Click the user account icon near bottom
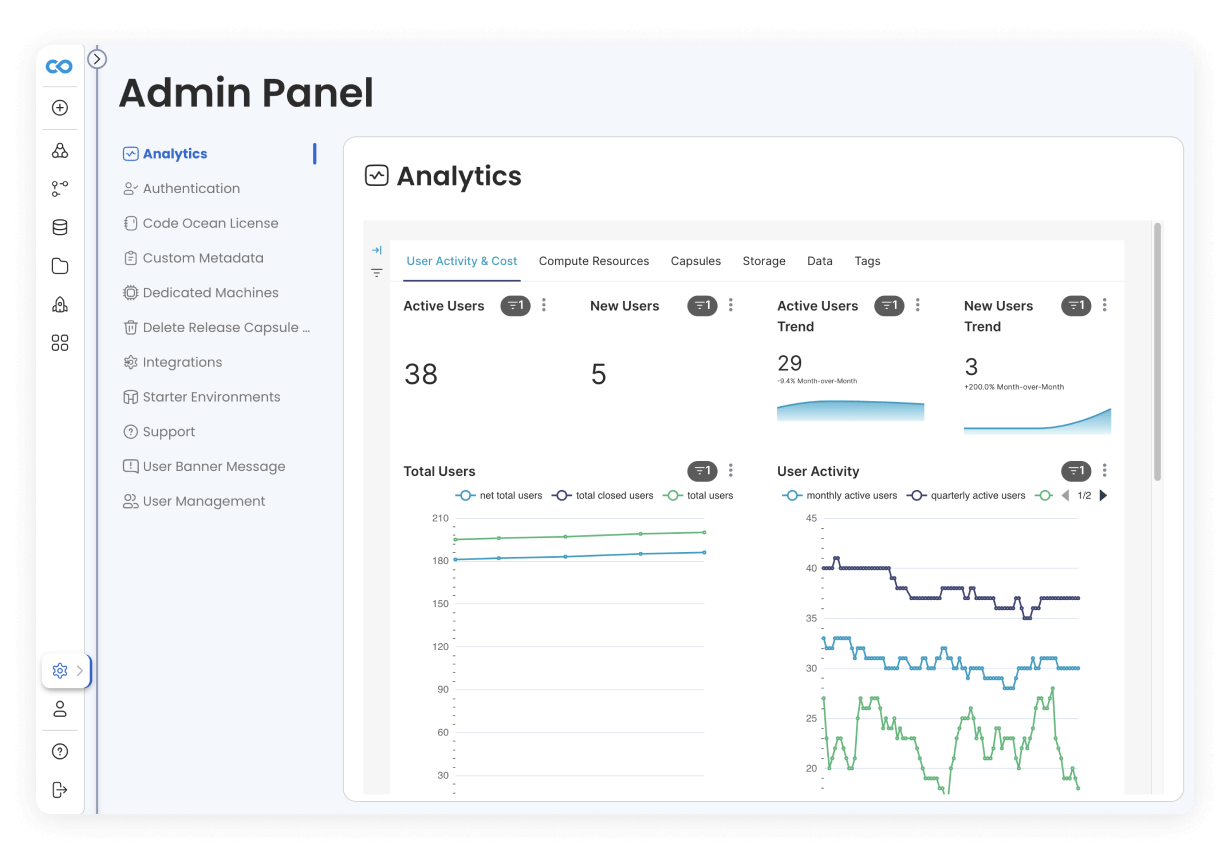Viewport: 1230px width, 860px height. click(x=59, y=708)
